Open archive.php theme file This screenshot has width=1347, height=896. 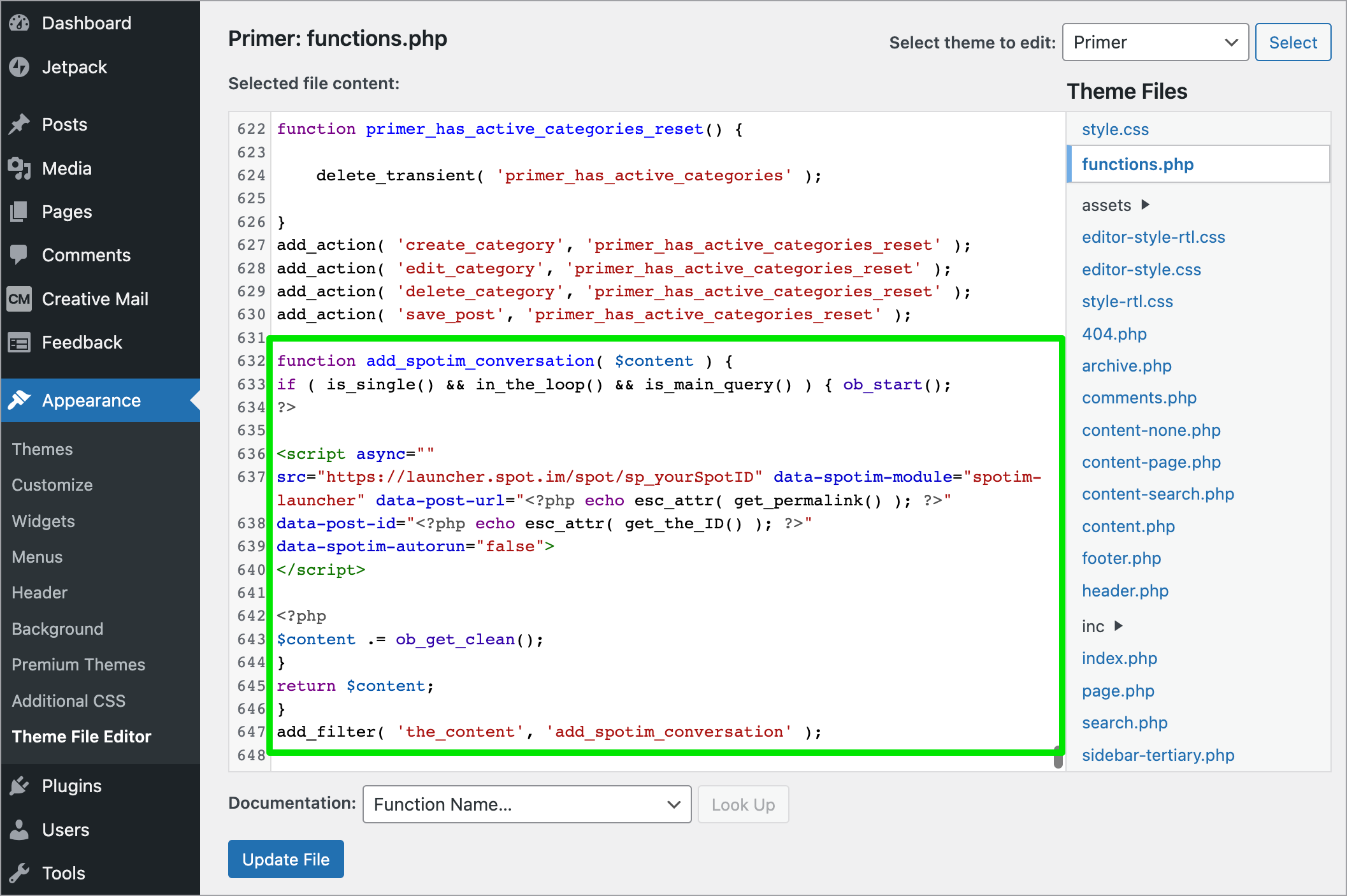click(1127, 366)
